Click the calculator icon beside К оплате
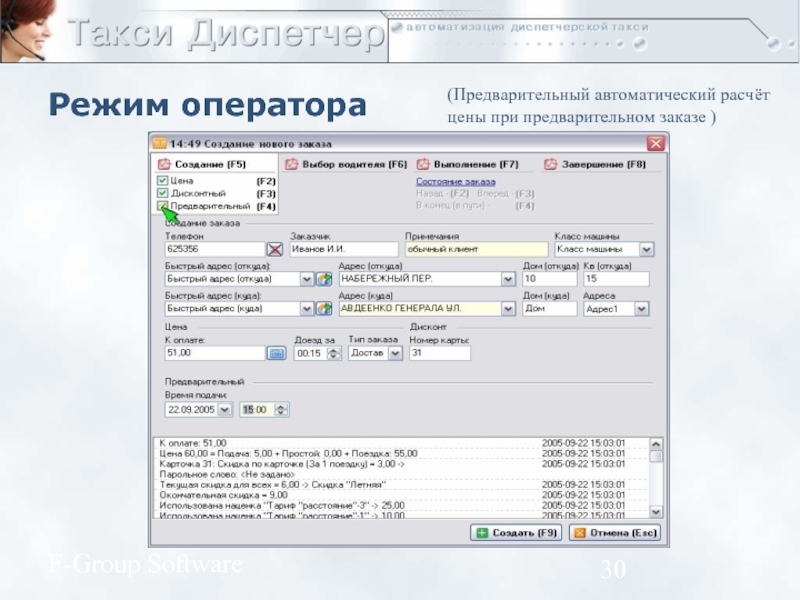Image resolution: width=800 pixels, height=600 pixels. pos(277,353)
